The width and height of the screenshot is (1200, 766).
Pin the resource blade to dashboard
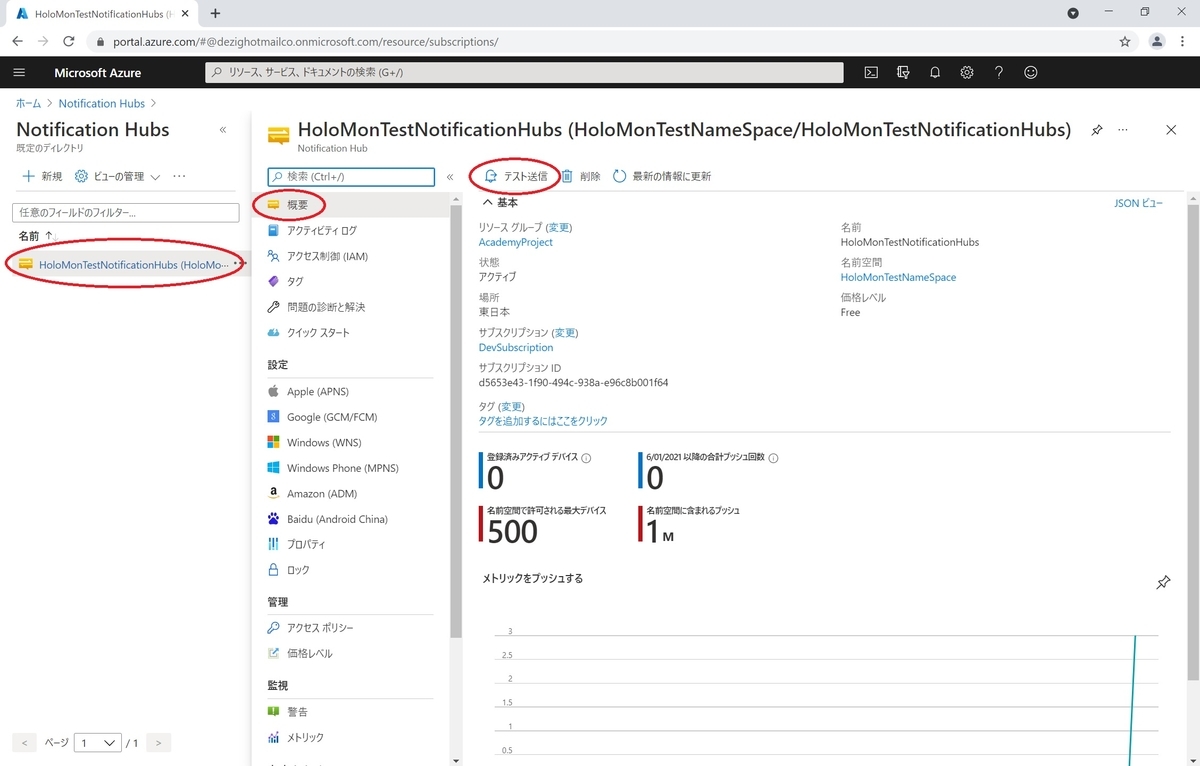pyautogui.click(x=1097, y=130)
